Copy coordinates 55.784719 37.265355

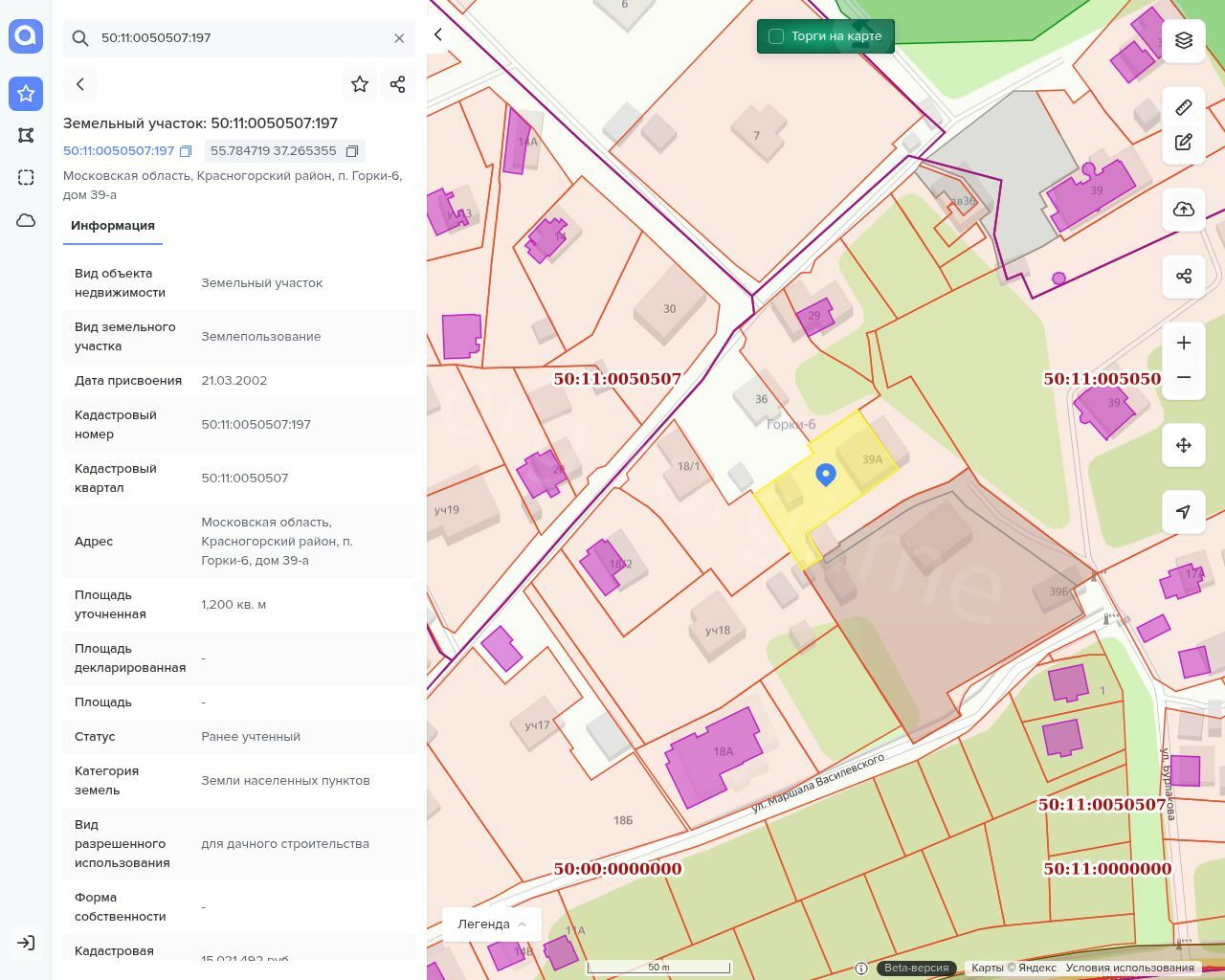[x=352, y=151]
